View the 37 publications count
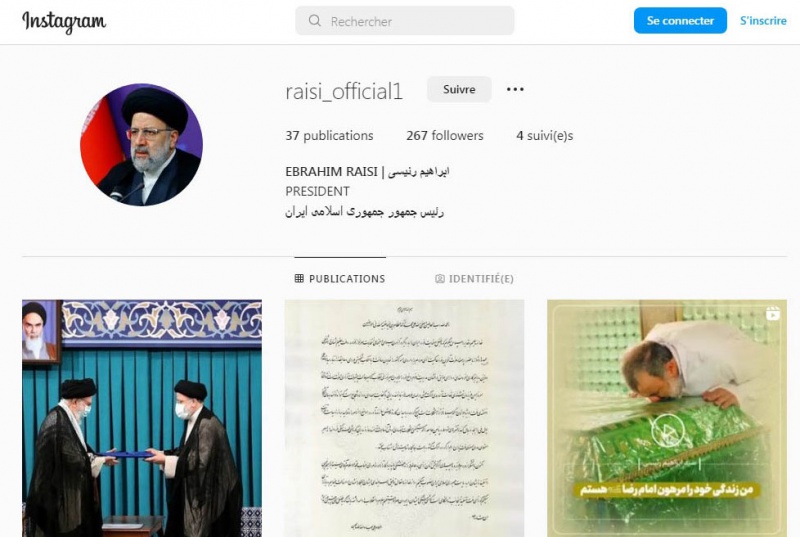Viewport: 800px width, 537px height. pos(329,136)
